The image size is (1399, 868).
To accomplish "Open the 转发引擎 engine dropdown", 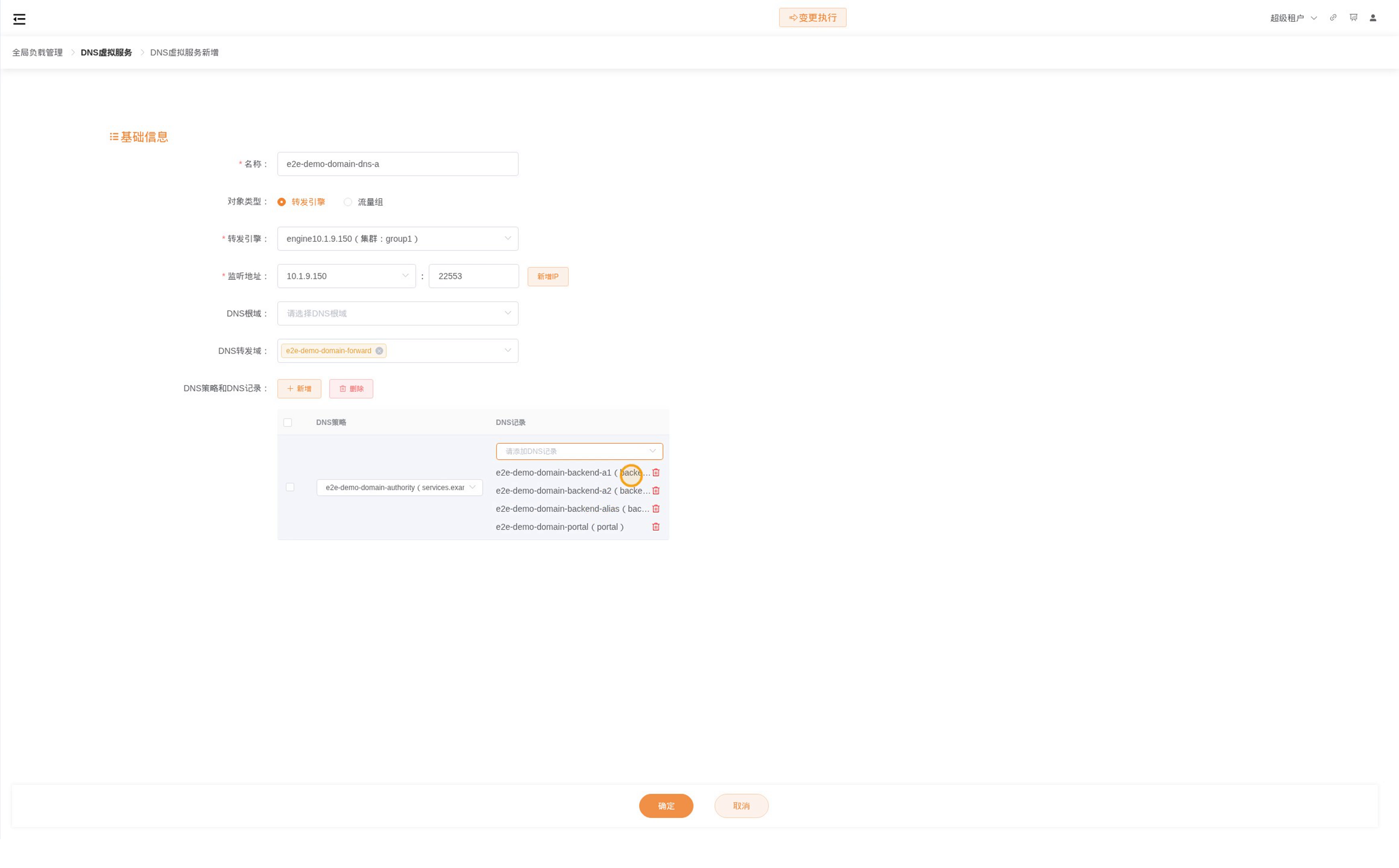I will click(398, 239).
